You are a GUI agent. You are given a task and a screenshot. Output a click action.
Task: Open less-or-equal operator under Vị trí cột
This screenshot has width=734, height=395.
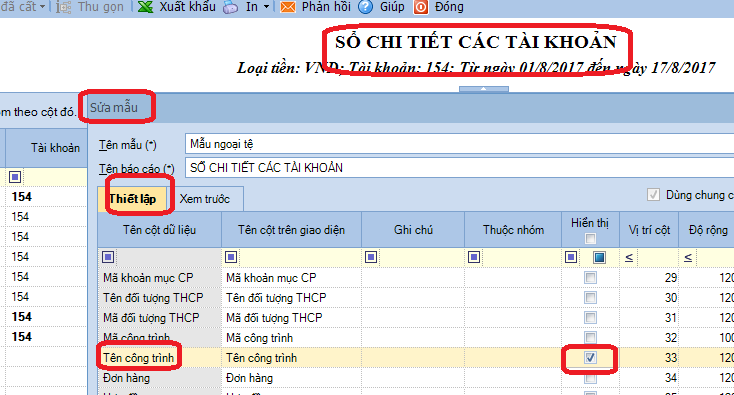point(629,257)
